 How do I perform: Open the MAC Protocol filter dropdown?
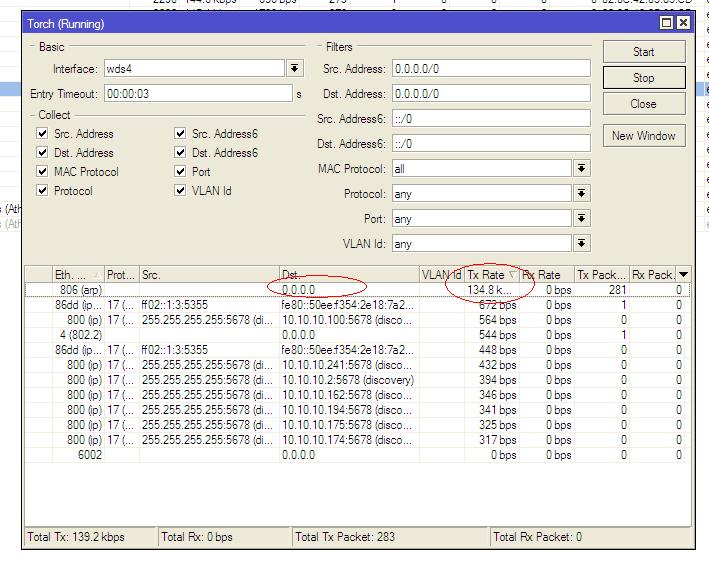point(581,169)
